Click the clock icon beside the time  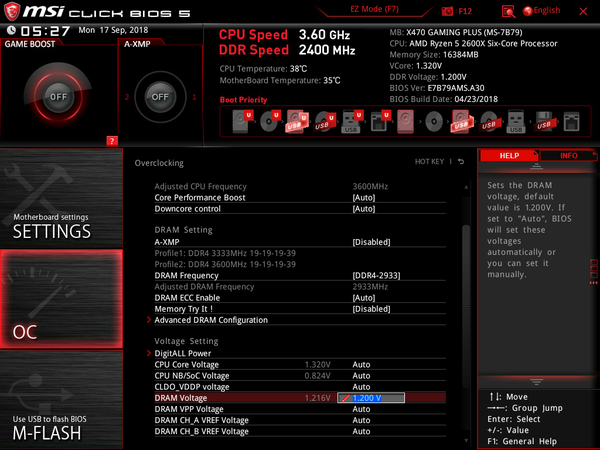[11, 30]
